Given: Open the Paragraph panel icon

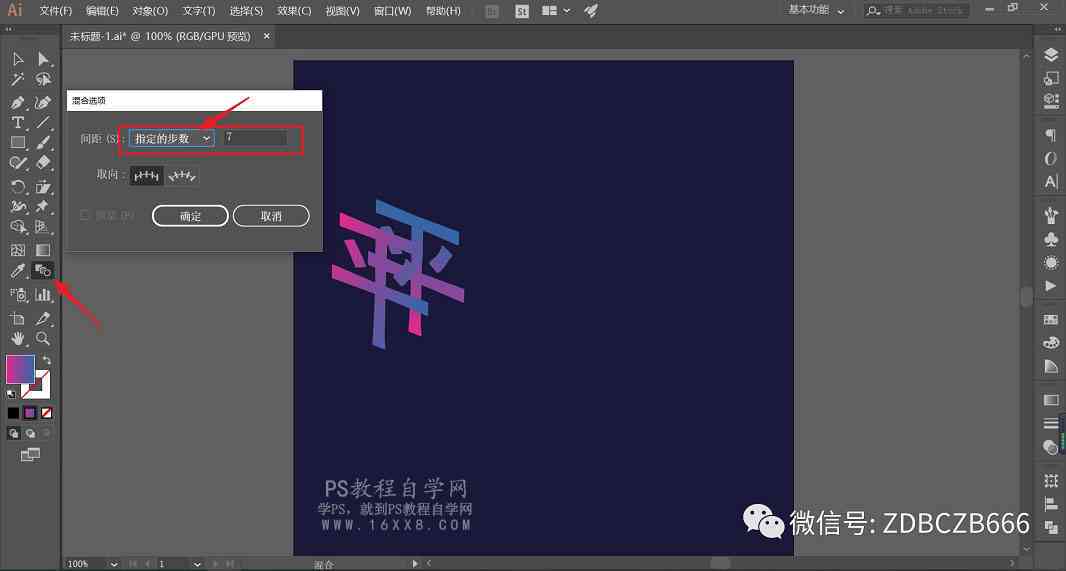Looking at the screenshot, I should [1051, 136].
